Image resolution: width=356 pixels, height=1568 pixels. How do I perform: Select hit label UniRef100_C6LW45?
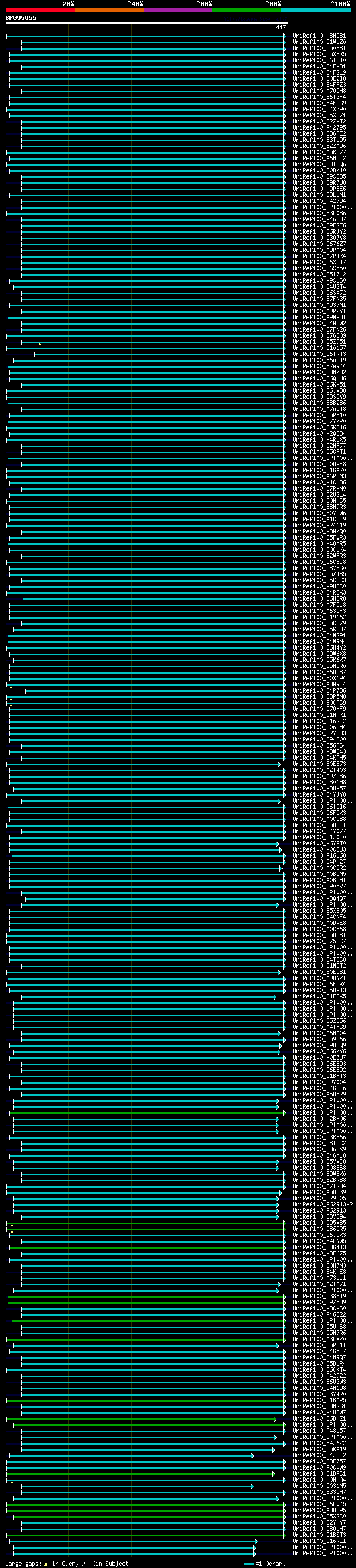pyautogui.click(x=319, y=1504)
